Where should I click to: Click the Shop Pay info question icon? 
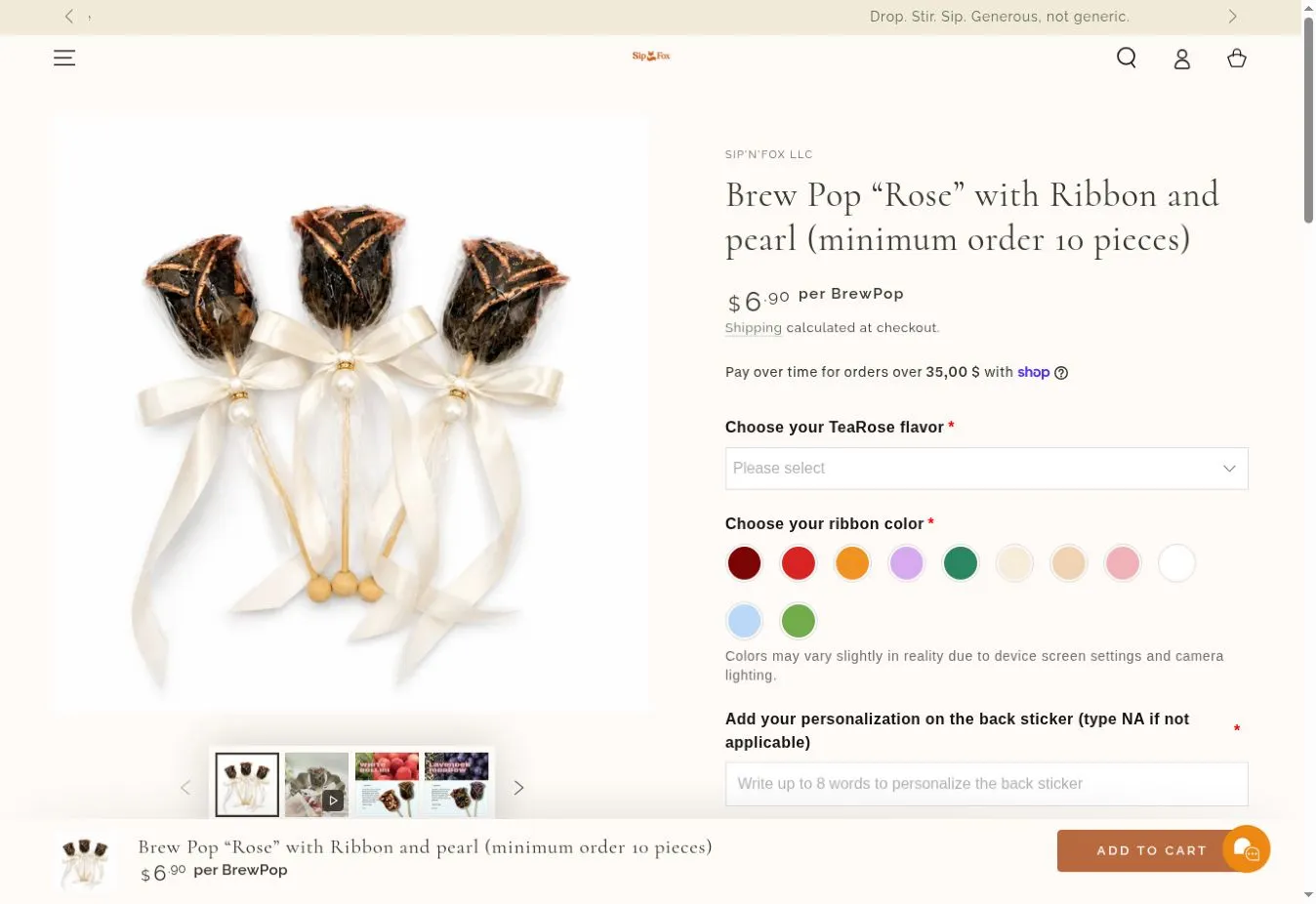coord(1061,372)
